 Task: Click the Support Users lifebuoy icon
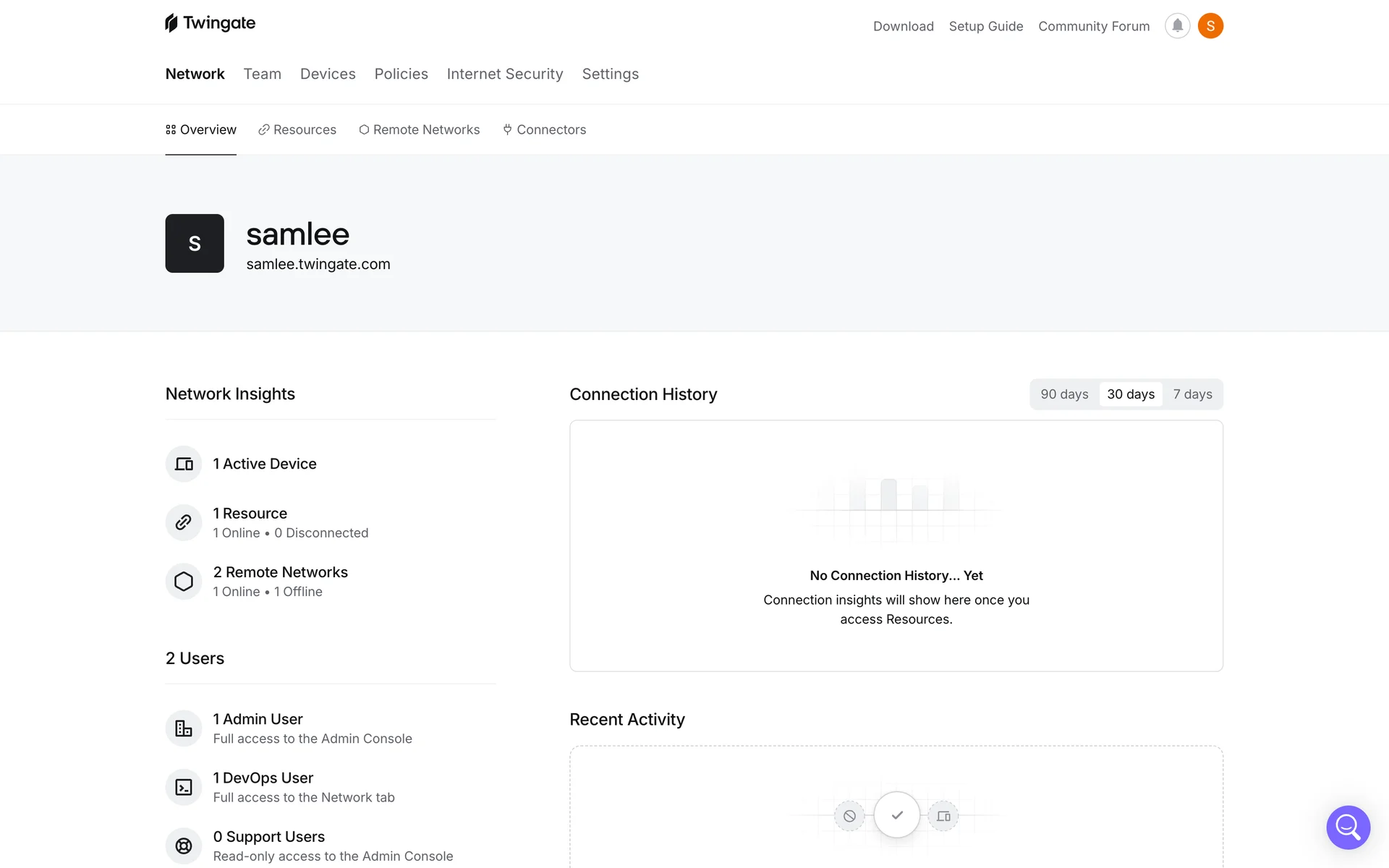pyautogui.click(x=184, y=846)
